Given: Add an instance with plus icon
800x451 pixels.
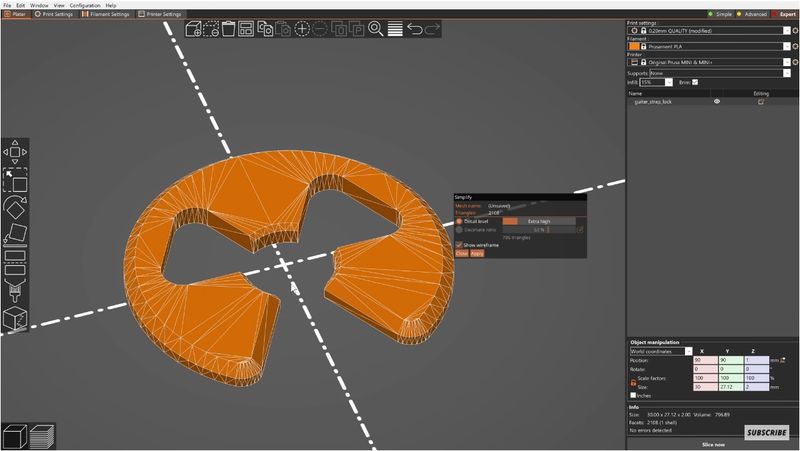Looking at the screenshot, I should [x=302, y=29].
